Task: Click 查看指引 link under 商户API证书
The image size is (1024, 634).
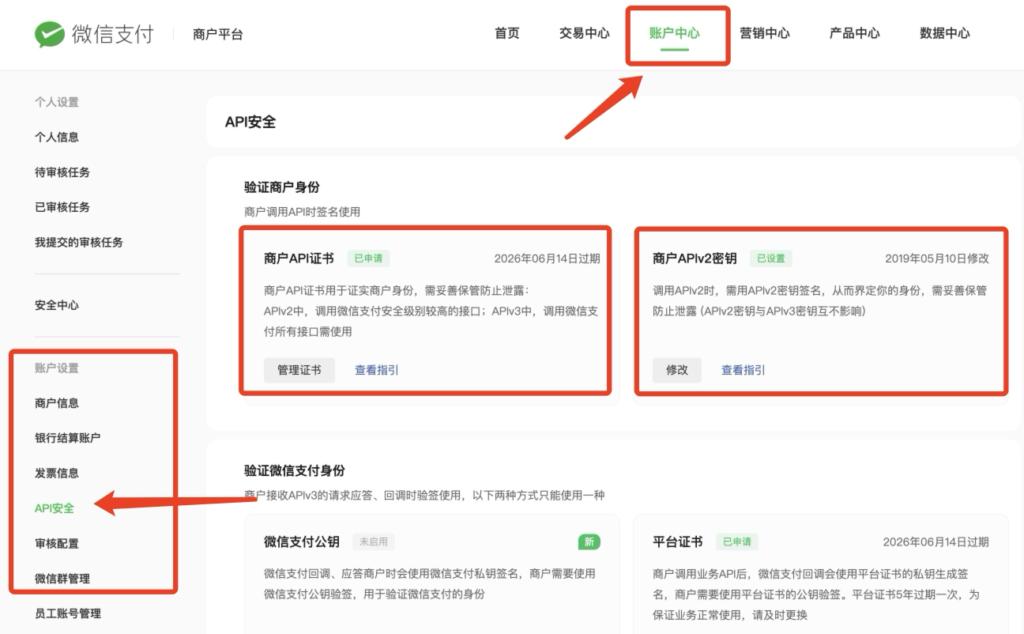Action: coord(376,370)
